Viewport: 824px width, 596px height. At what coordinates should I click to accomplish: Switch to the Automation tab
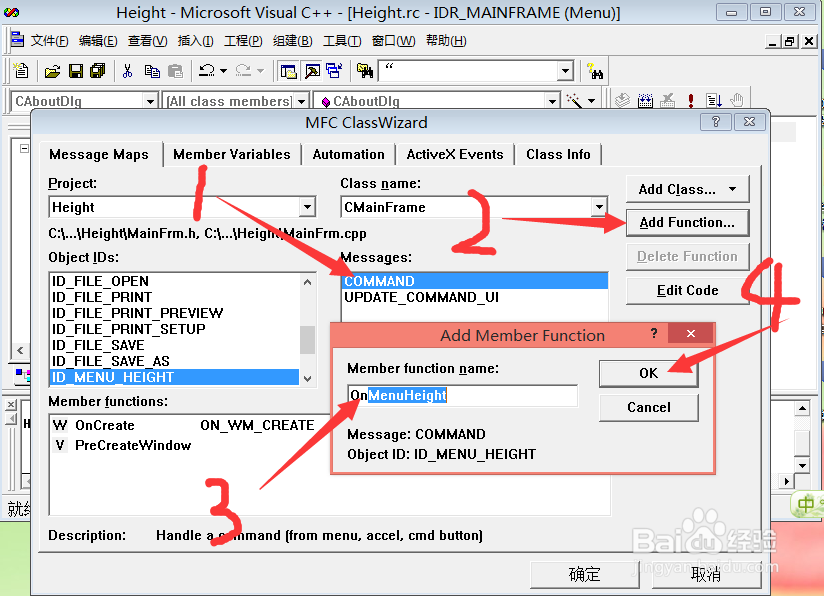pyautogui.click(x=348, y=154)
